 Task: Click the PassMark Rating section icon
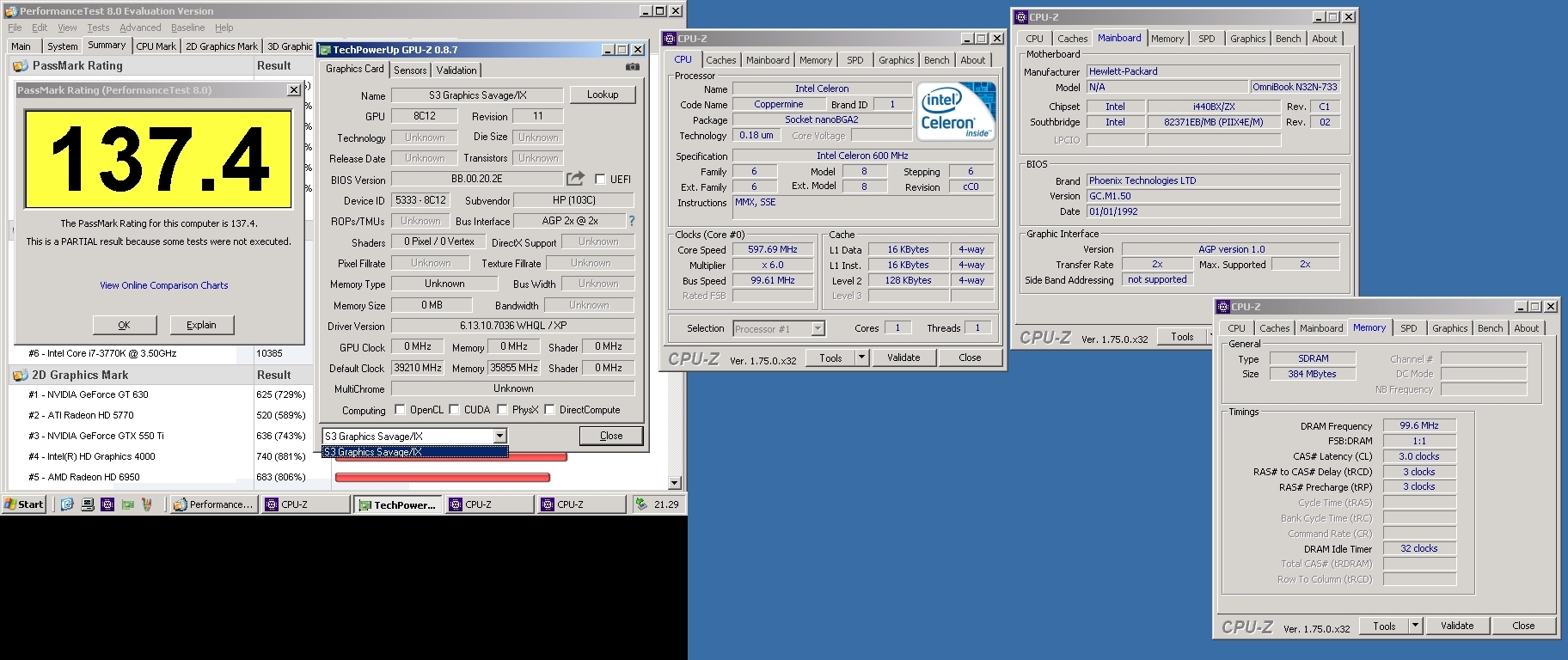click(20, 66)
